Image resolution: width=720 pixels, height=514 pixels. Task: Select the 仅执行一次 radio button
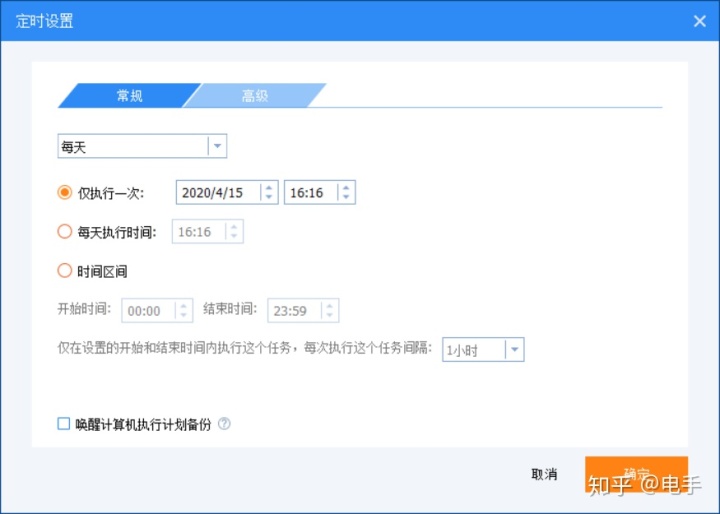(65, 192)
